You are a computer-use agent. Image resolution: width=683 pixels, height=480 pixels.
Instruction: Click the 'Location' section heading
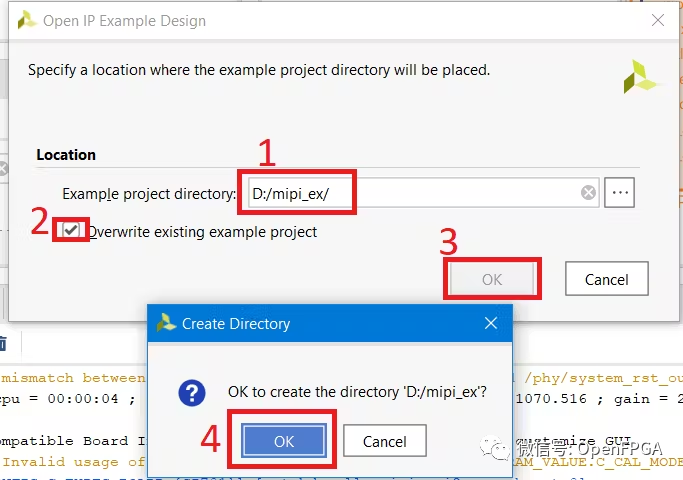66,155
